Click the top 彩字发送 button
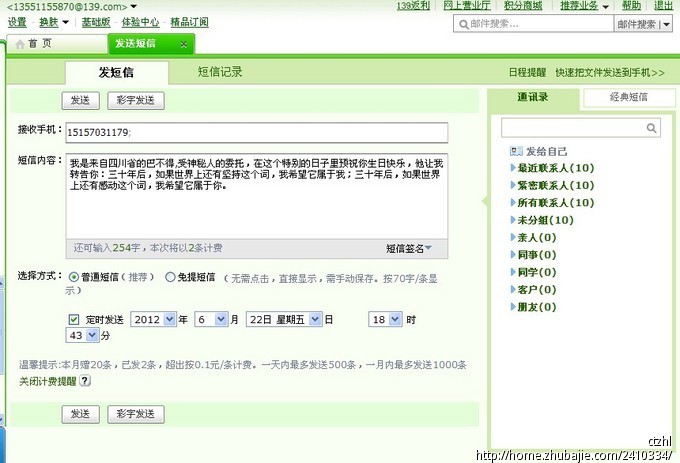 pos(136,101)
